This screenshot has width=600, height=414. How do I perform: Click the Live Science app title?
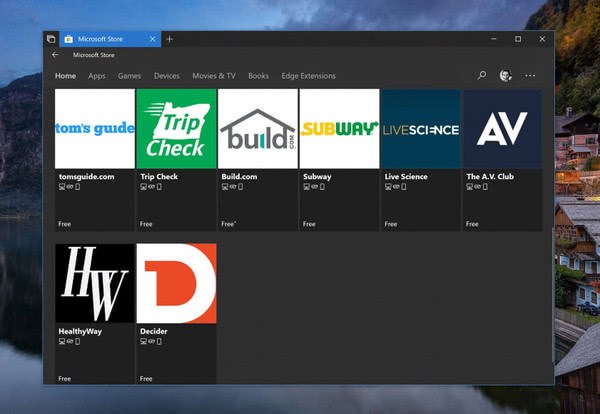[x=406, y=176]
